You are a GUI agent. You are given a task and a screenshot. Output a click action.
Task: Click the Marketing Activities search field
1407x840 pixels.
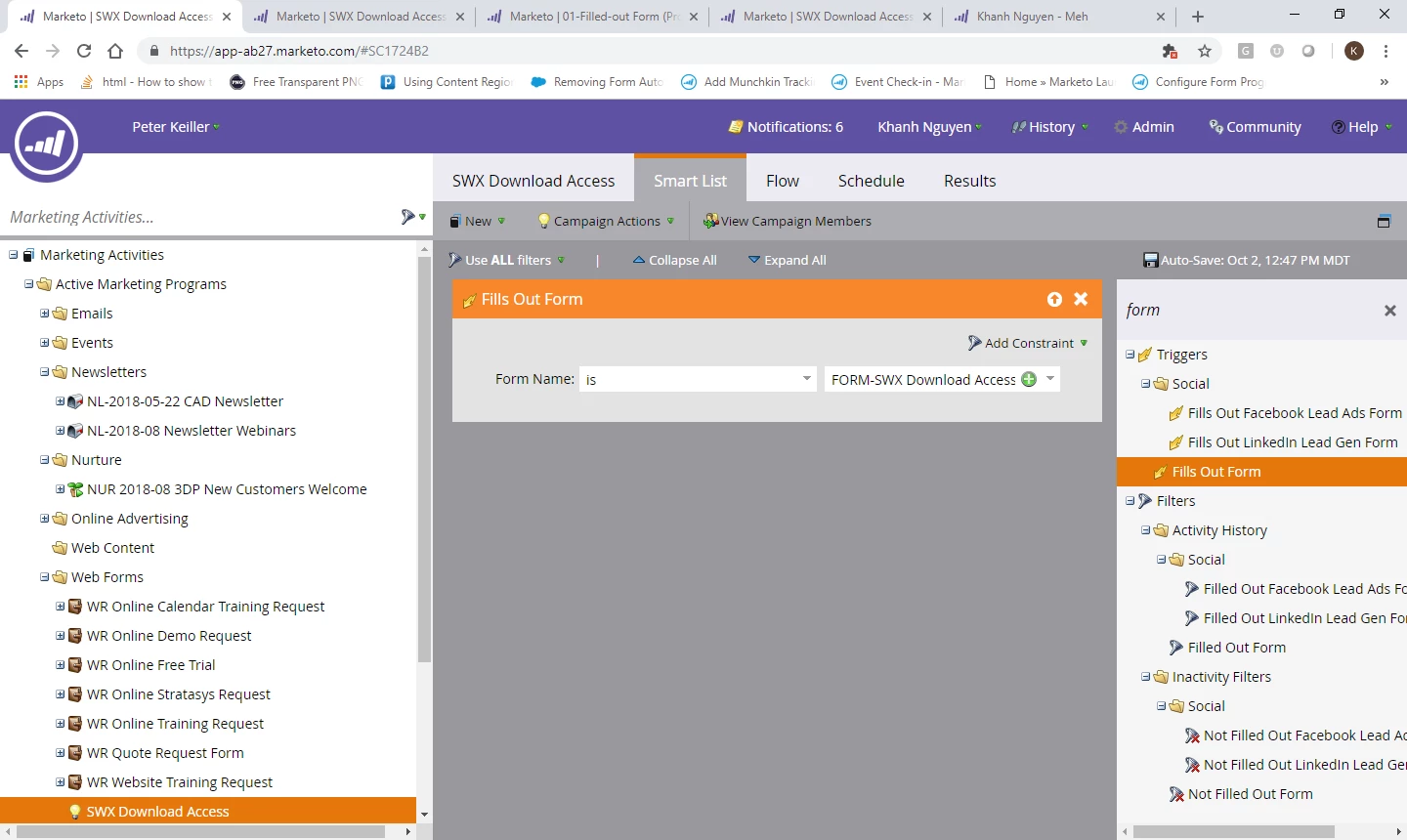click(200, 217)
